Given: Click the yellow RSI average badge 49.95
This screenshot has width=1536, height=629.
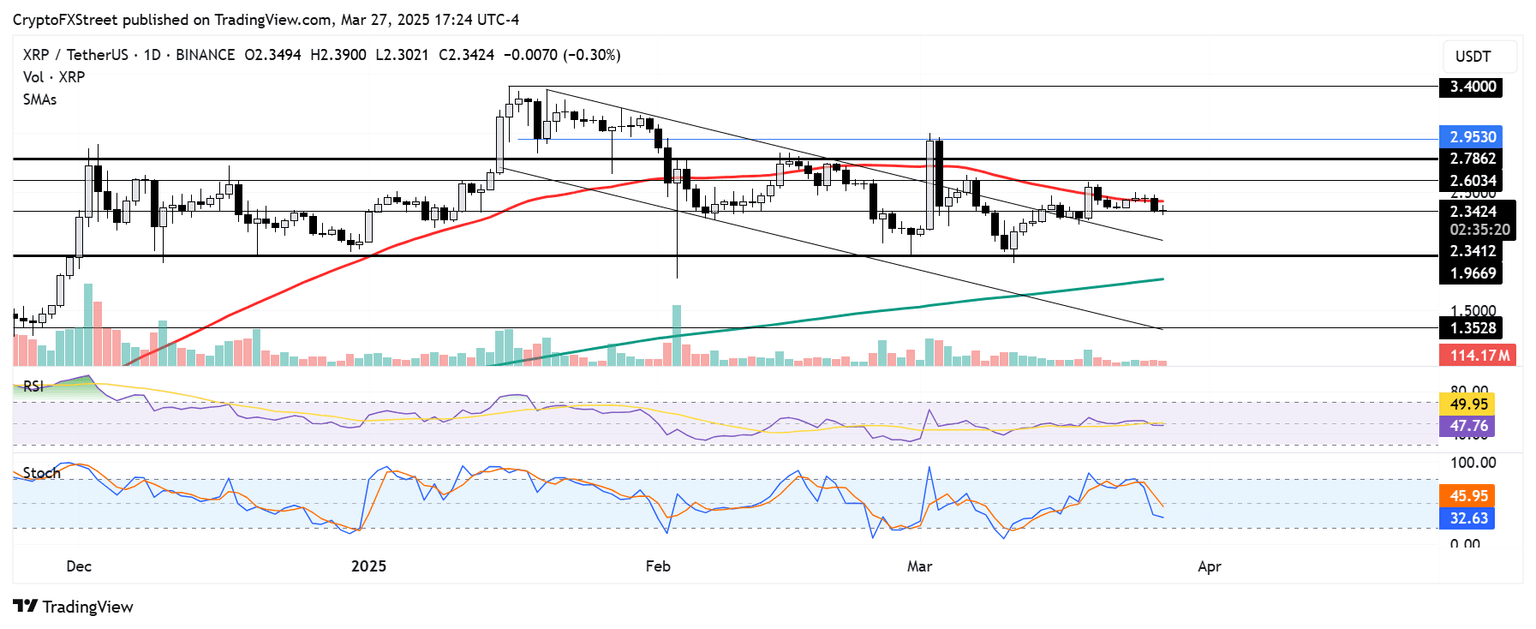Looking at the screenshot, I should 1470,404.
